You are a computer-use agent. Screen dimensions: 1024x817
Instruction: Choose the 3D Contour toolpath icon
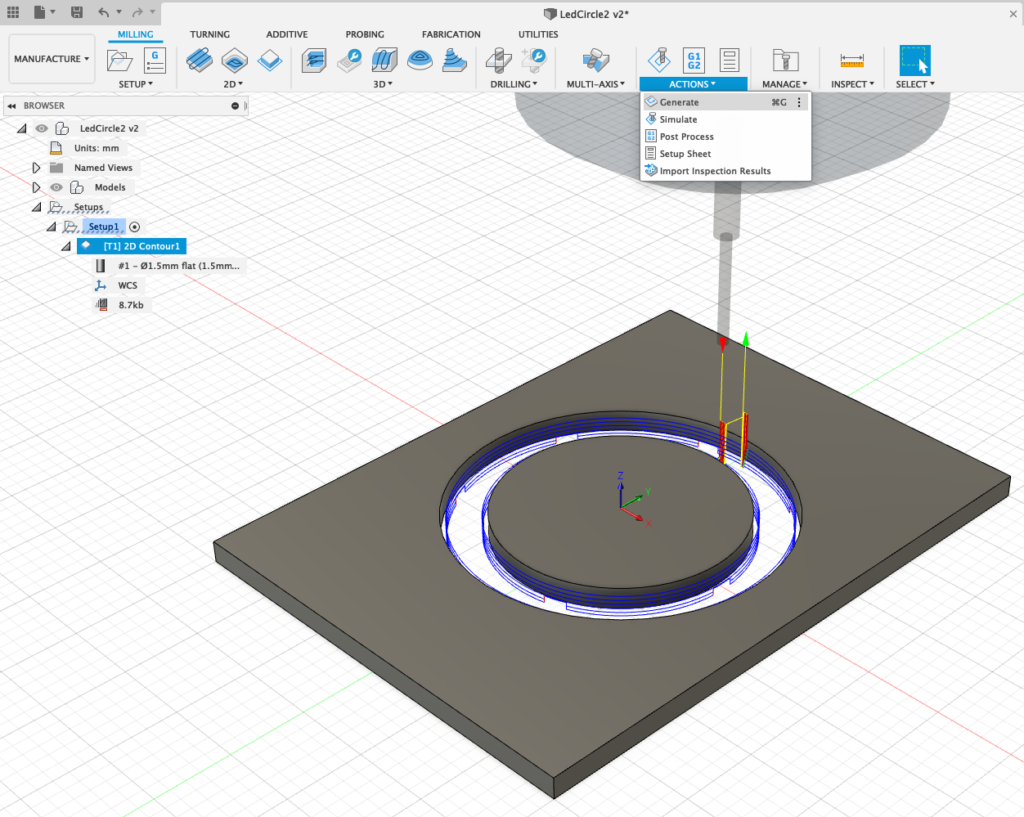pos(420,61)
